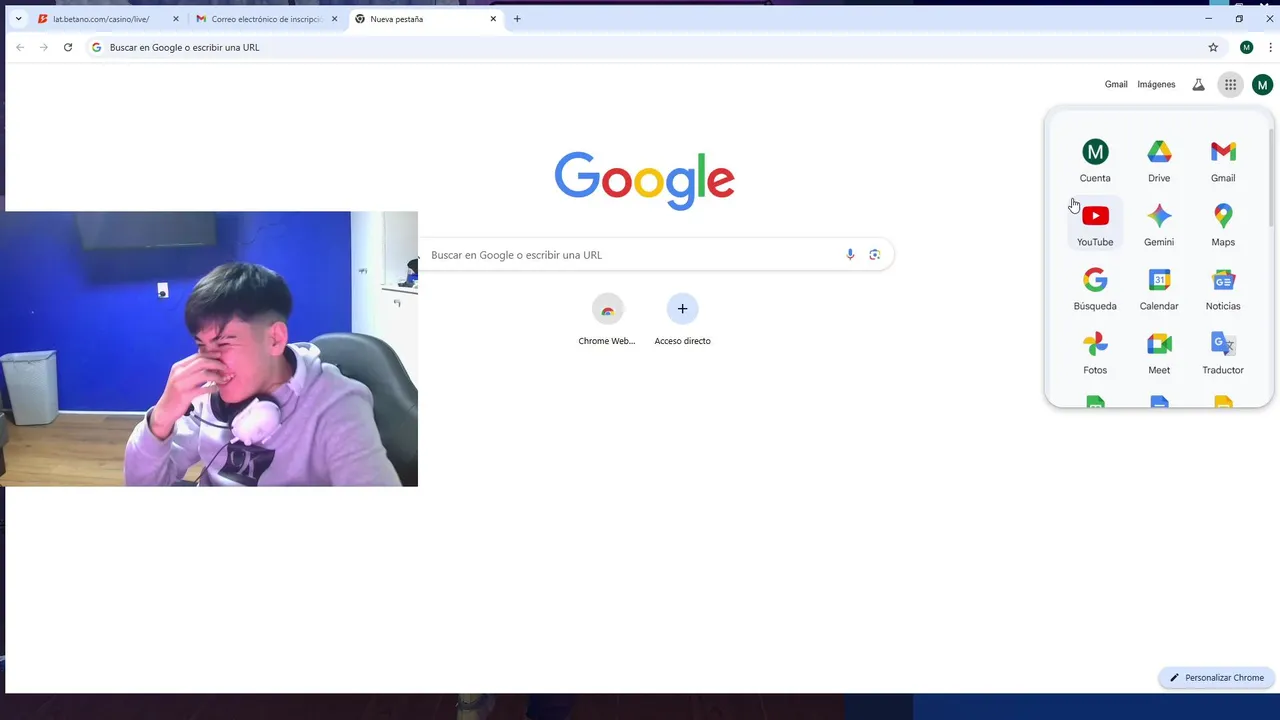The height and width of the screenshot is (720, 1280).
Task: Open Chrome Web Store shortcut
Action: [x=607, y=320]
